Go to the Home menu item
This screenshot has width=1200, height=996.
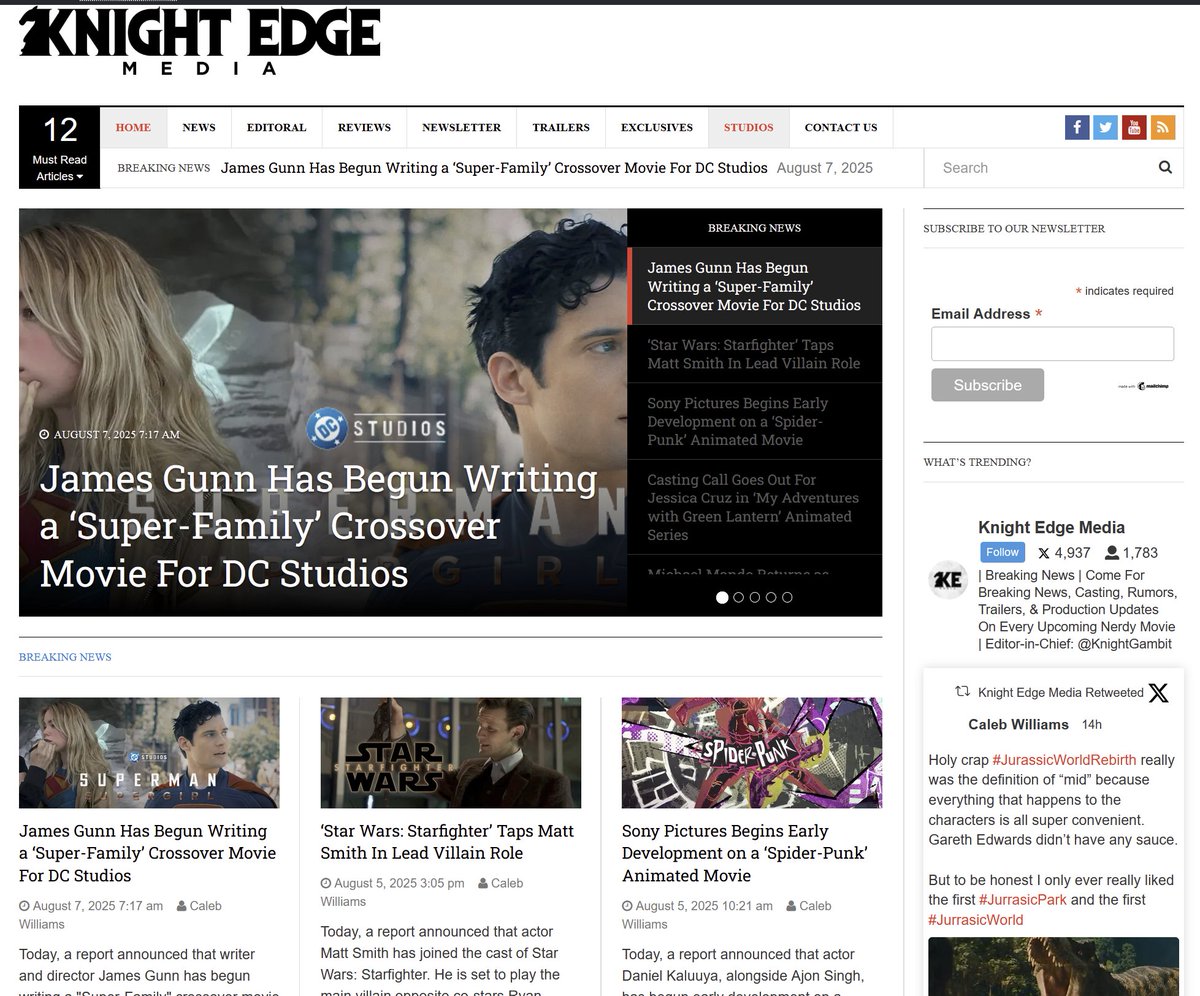133,127
